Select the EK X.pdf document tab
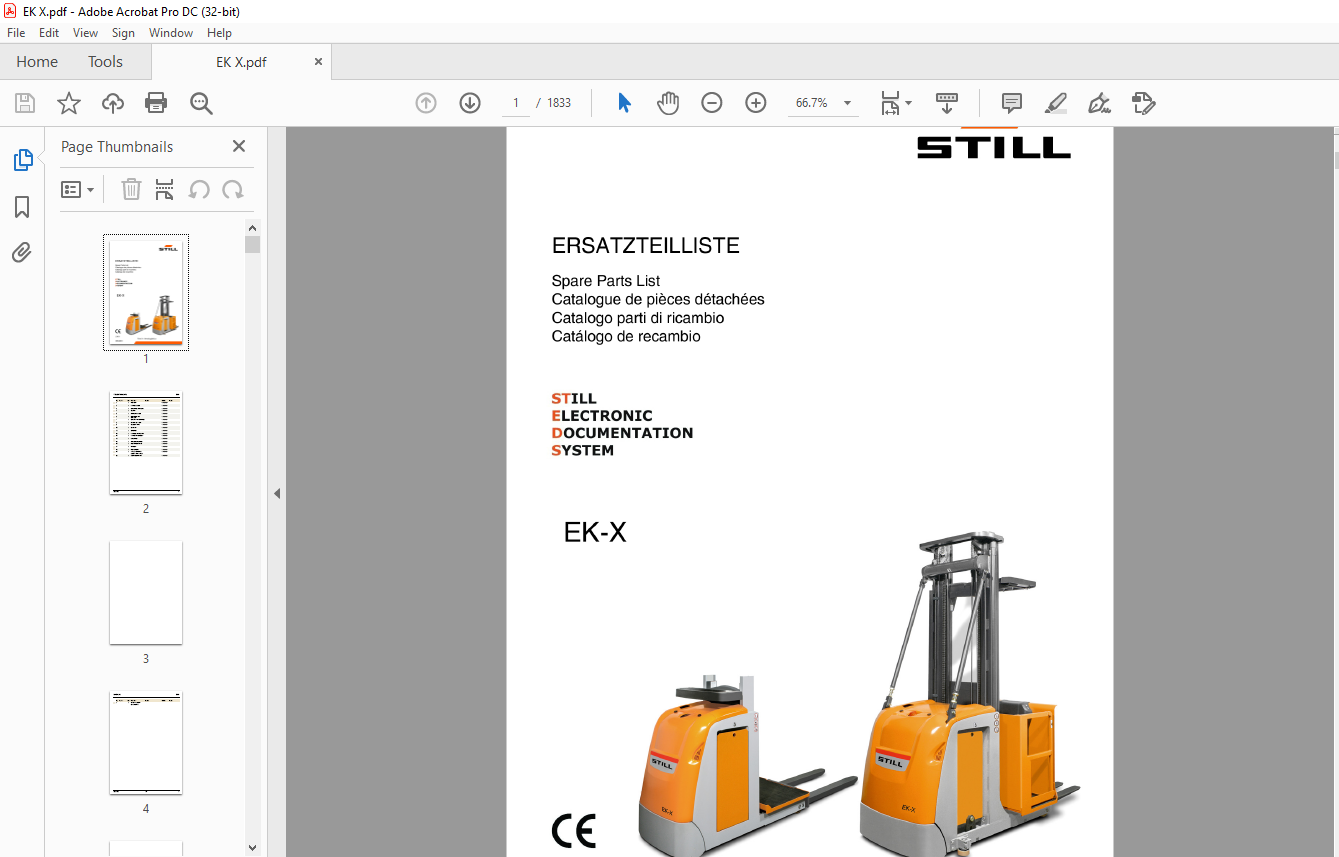1339x857 pixels. [241, 62]
